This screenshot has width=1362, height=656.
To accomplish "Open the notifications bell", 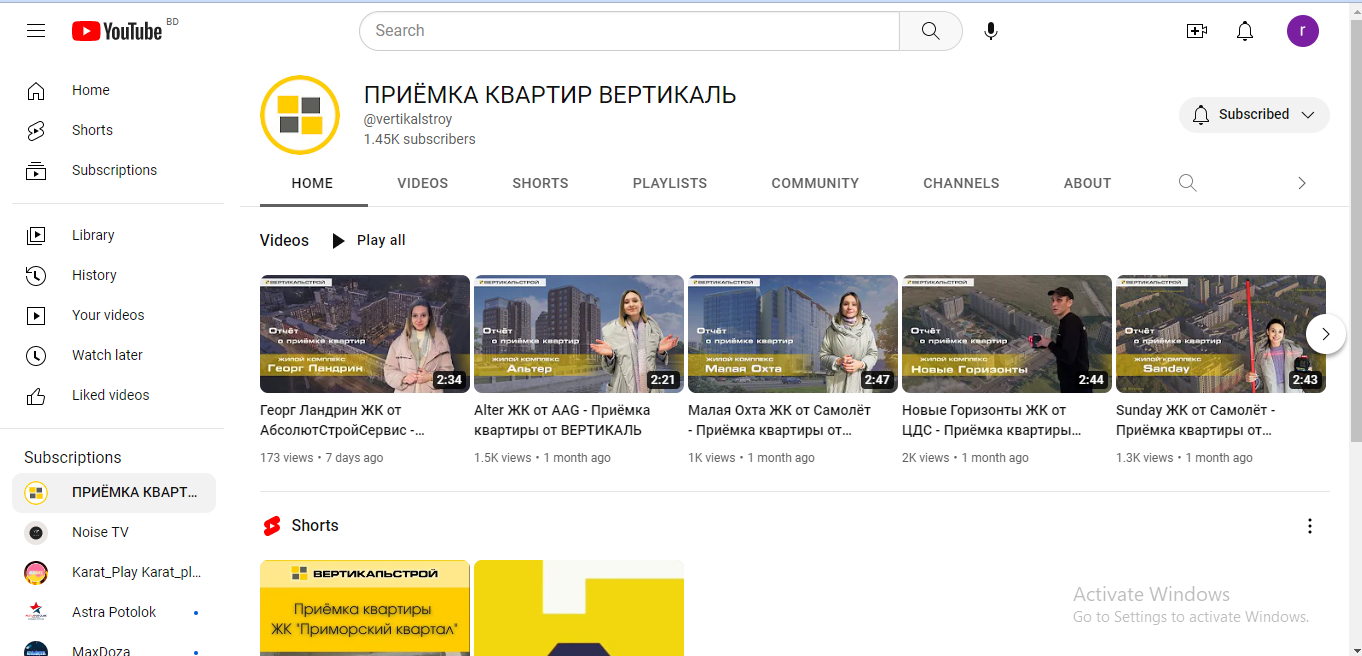I will (x=1245, y=31).
